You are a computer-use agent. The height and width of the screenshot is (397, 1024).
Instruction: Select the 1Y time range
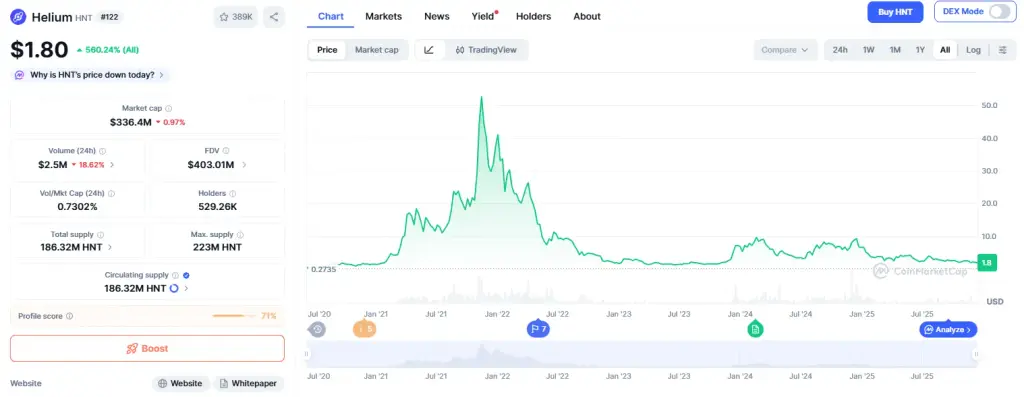[920, 50]
